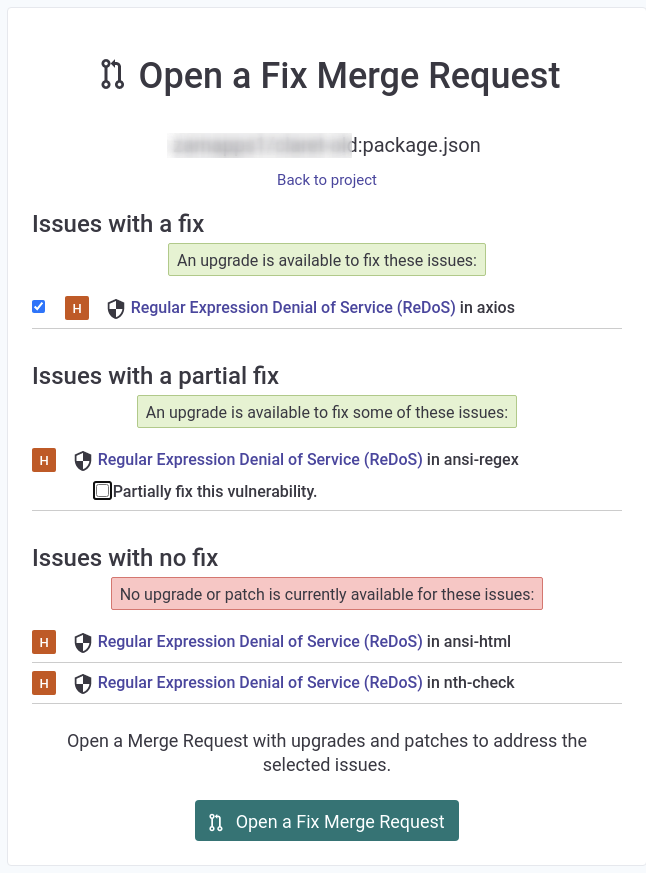The height and width of the screenshot is (873, 646).
Task: Click the H severity badge for axios
Action: tap(77, 308)
